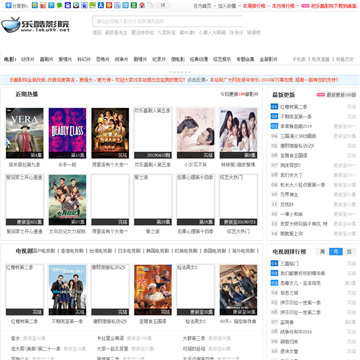Select the 月 ranking tab

(336, 252)
